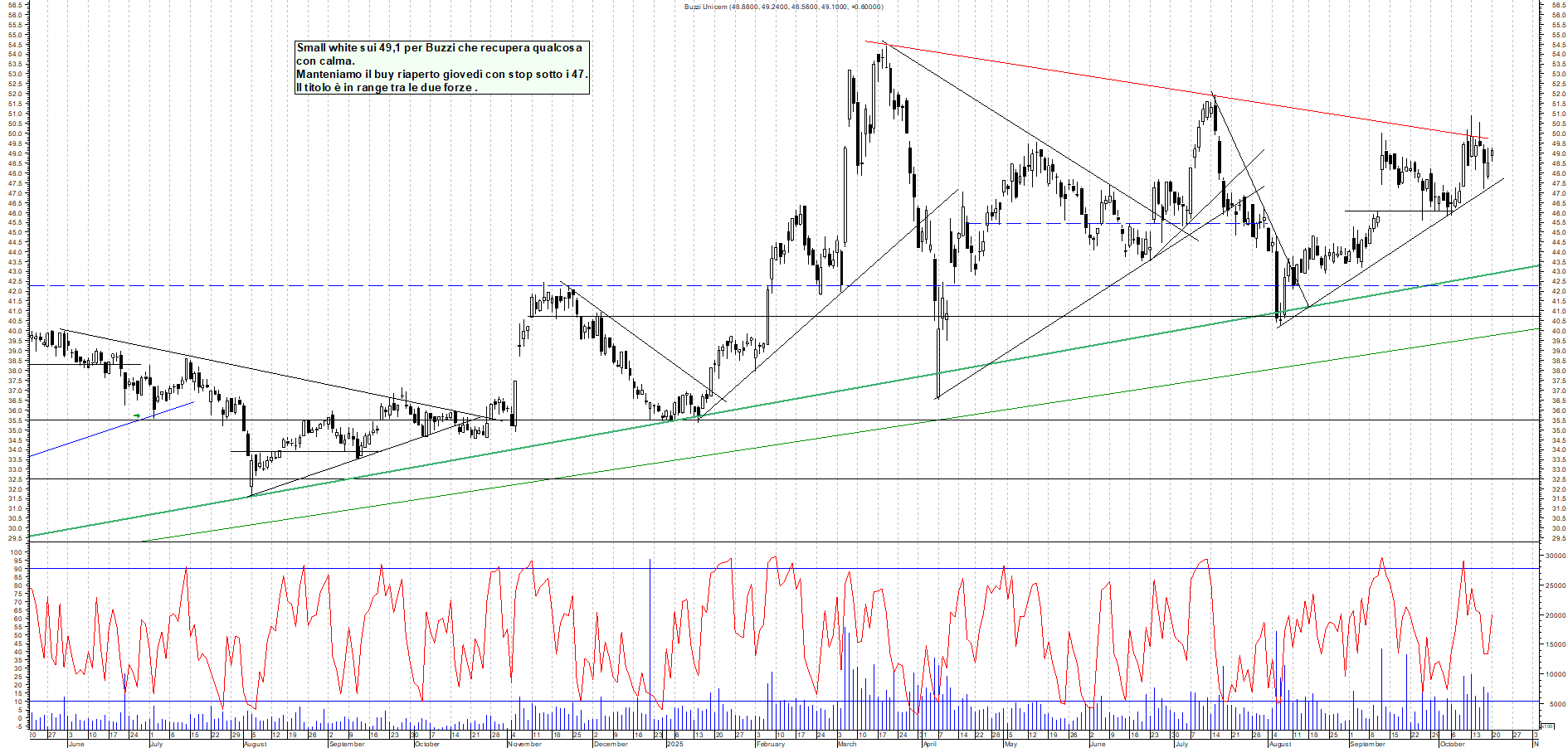Select the "Small white sui 49,1" annotation box
1568x748 pixels.
click(441, 67)
